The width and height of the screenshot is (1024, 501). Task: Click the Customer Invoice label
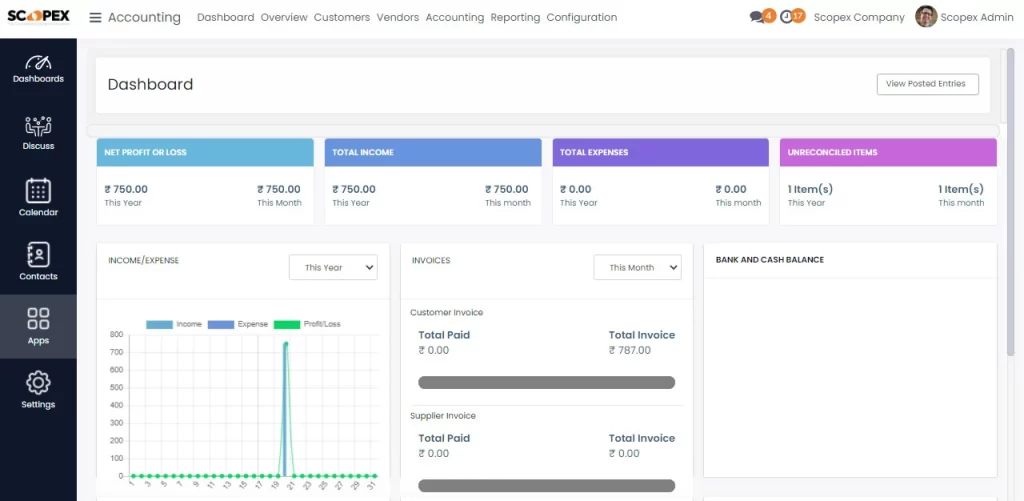tap(447, 312)
